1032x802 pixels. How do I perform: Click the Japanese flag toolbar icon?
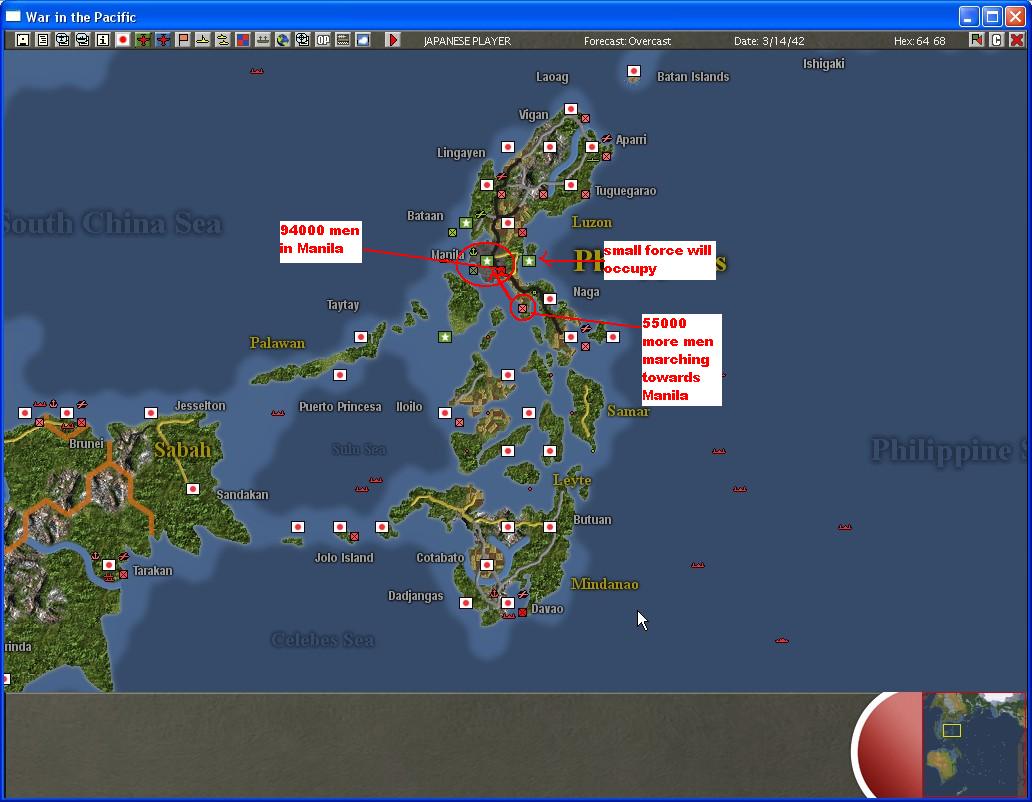click(x=123, y=40)
